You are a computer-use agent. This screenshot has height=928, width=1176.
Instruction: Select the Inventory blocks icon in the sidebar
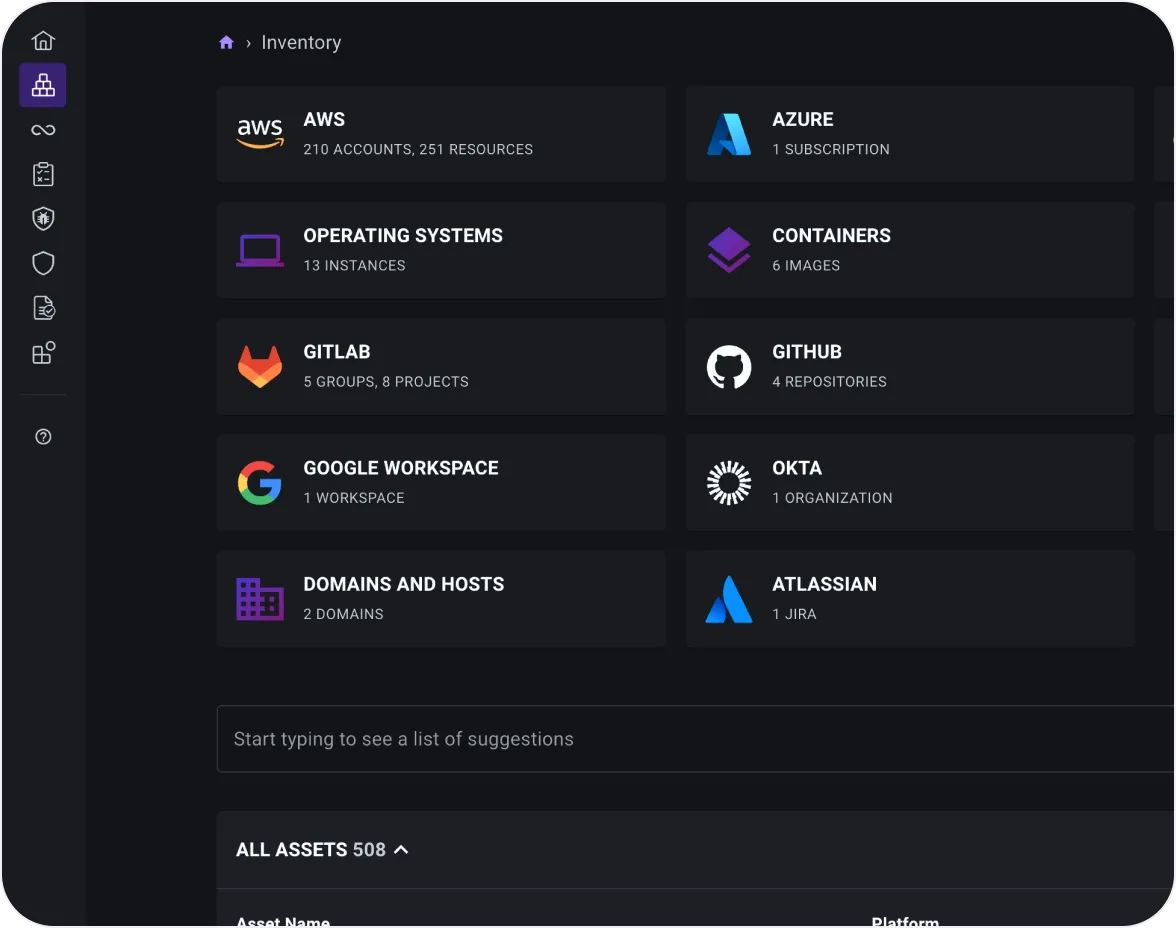(43, 85)
